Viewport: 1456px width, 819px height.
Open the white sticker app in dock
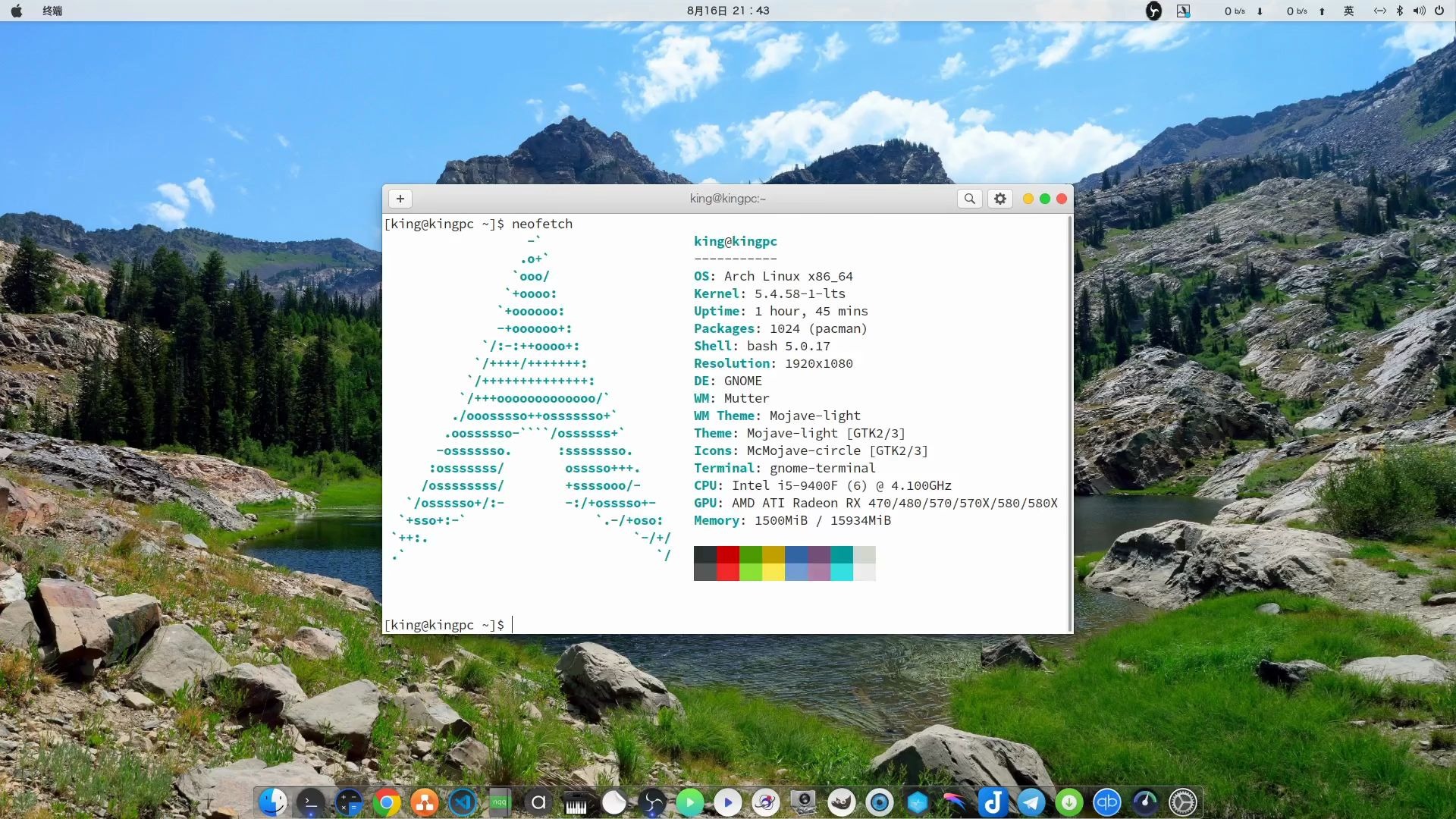614,802
